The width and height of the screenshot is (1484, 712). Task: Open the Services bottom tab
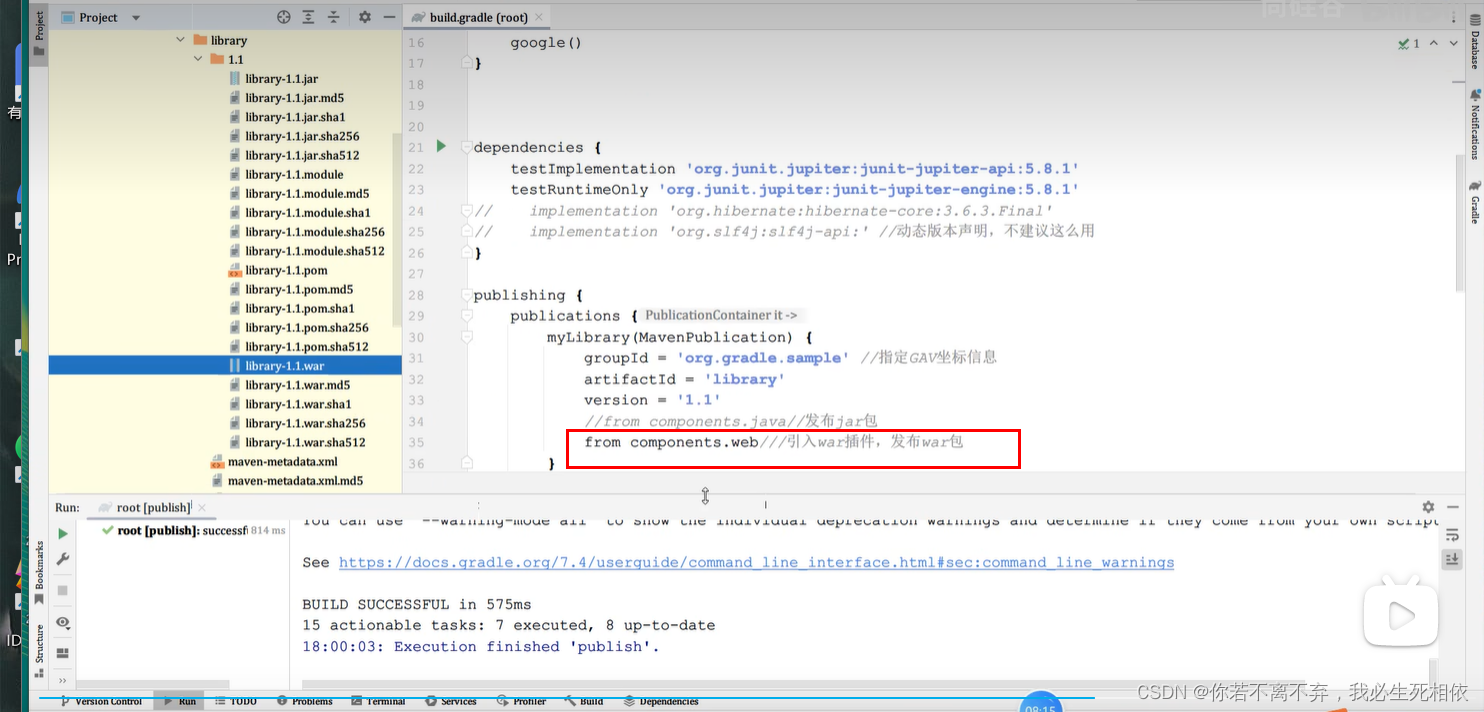point(452,702)
